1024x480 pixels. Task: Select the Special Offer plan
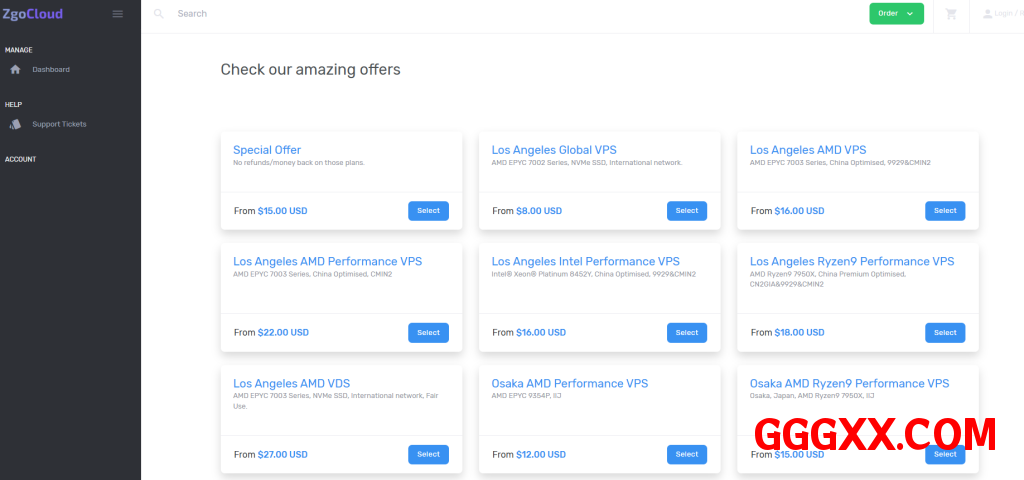pos(428,211)
